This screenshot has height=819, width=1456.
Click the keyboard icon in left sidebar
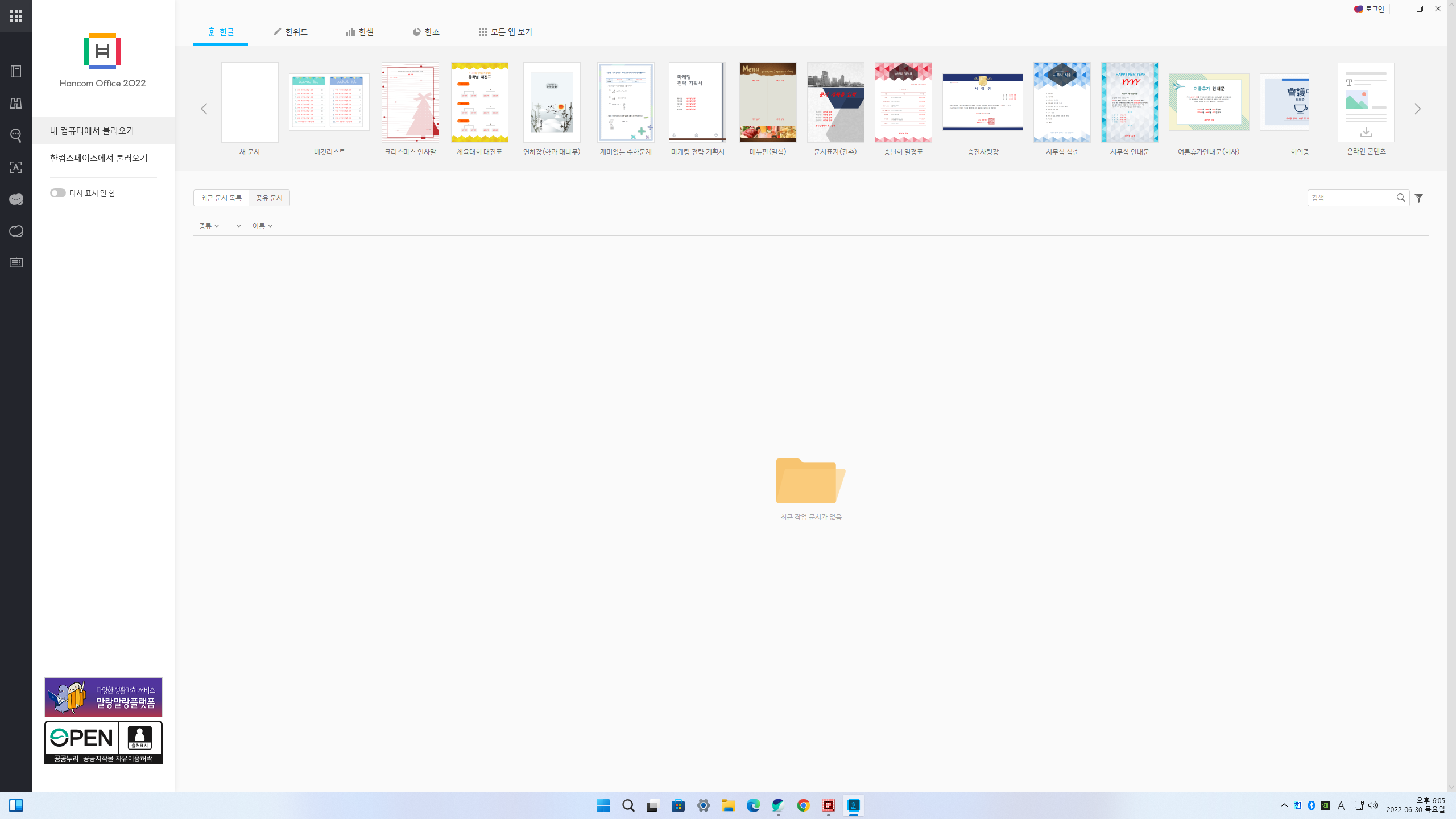click(16, 263)
